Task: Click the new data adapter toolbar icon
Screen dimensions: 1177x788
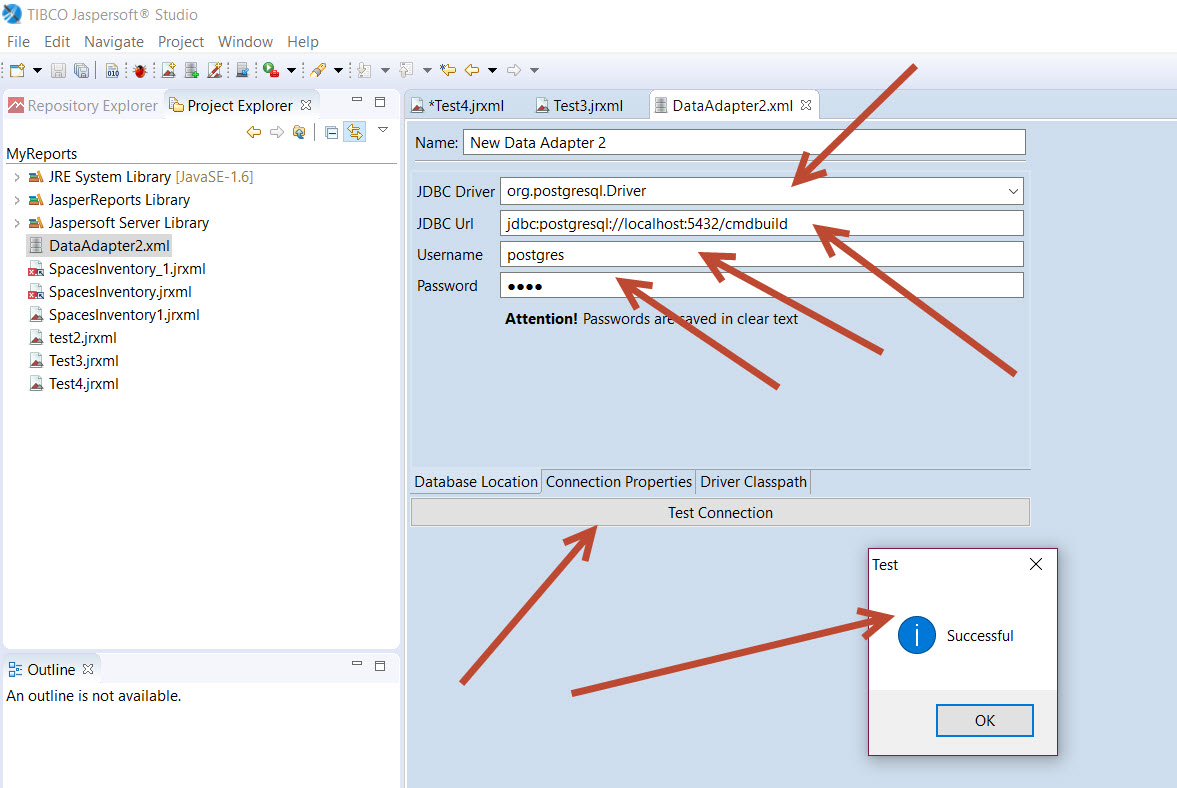Action: pos(191,70)
